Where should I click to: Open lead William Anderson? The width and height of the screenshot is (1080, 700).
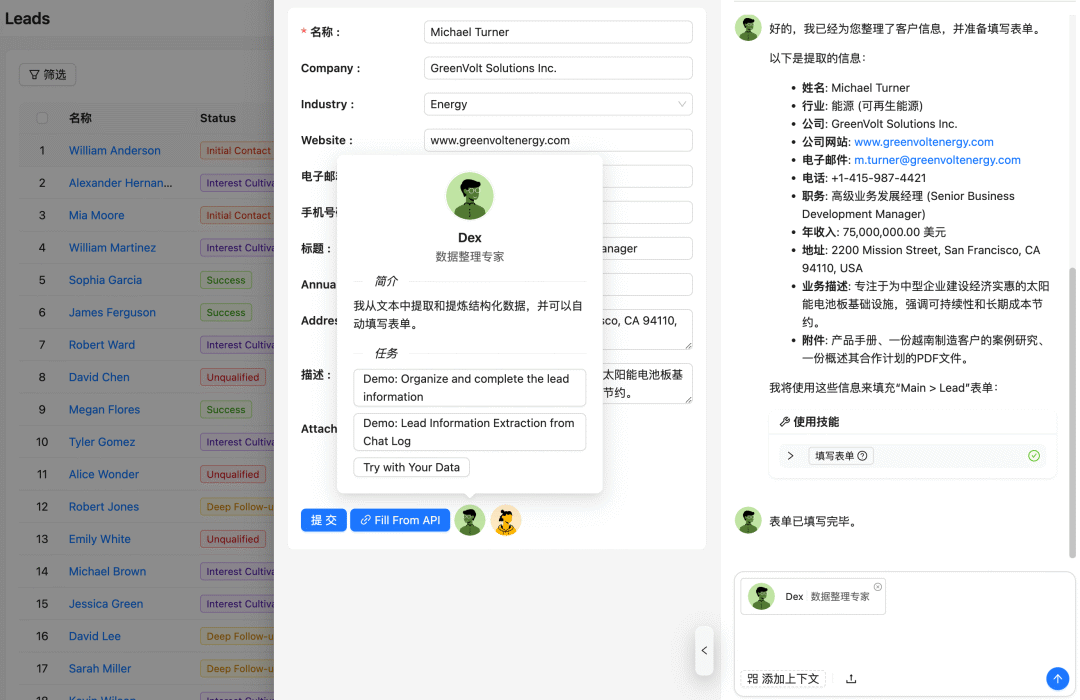click(114, 150)
